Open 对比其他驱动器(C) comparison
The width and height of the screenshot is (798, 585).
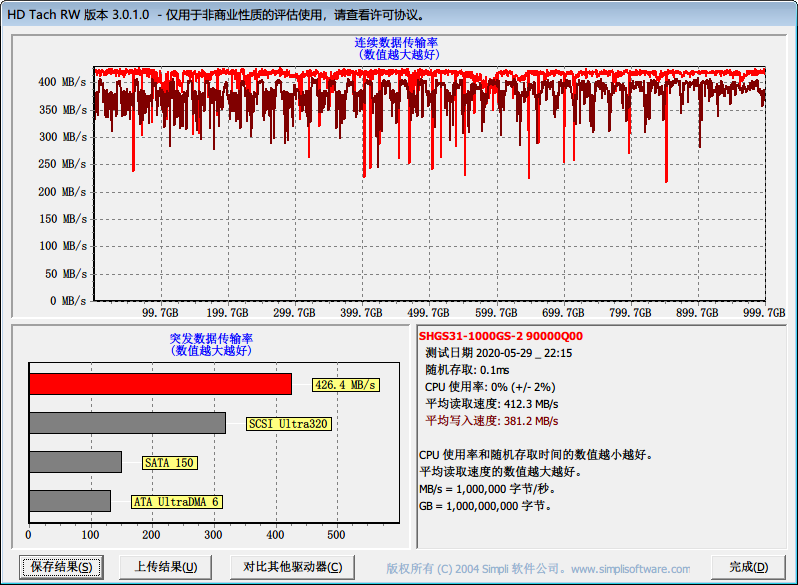coord(292,567)
